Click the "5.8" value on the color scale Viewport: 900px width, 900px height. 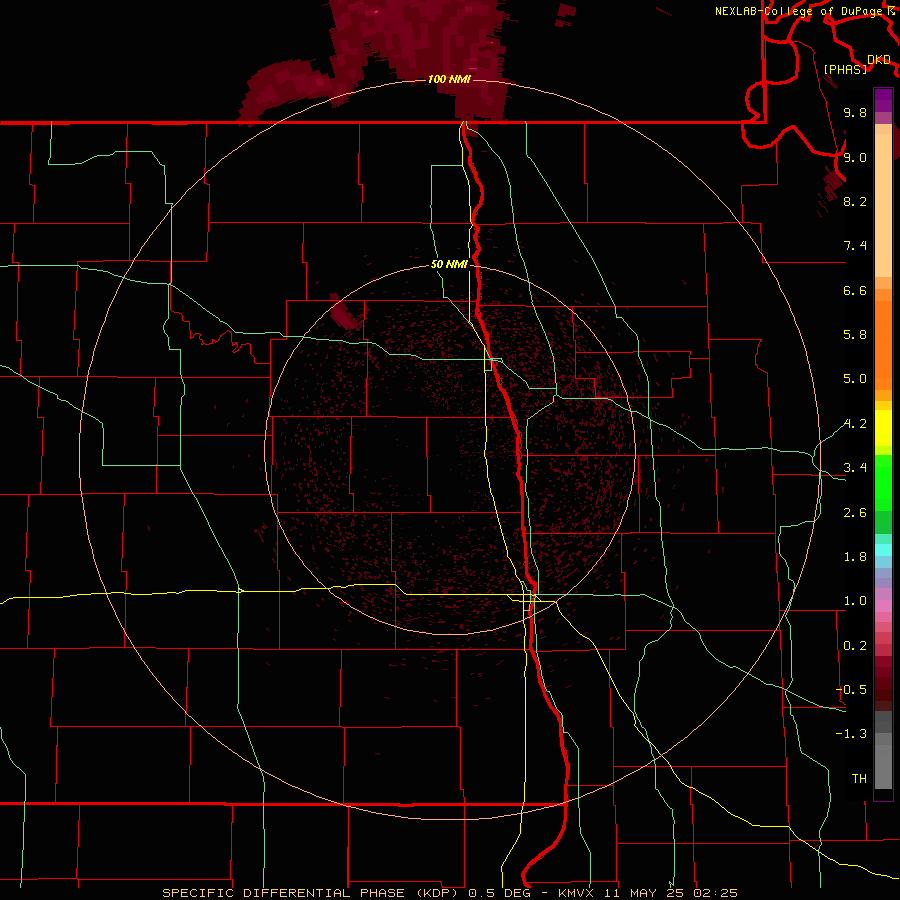pyautogui.click(x=855, y=335)
